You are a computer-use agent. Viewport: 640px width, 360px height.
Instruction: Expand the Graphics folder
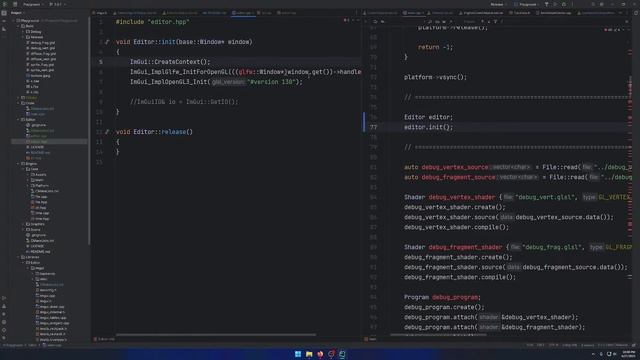pyautogui.click(x=23, y=224)
